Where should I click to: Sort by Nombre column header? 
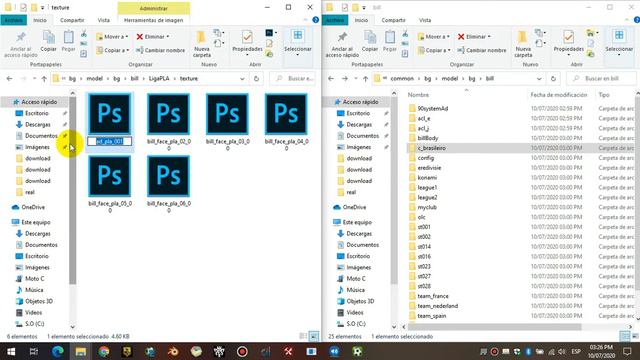point(418,95)
